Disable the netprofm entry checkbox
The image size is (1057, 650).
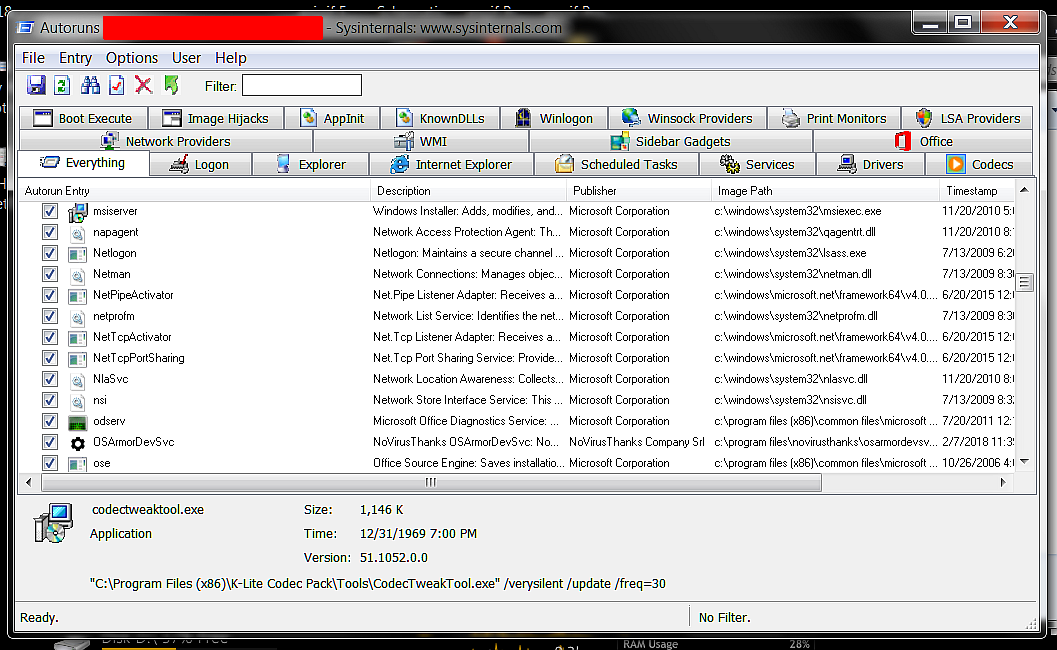click(x=49, y=316)
